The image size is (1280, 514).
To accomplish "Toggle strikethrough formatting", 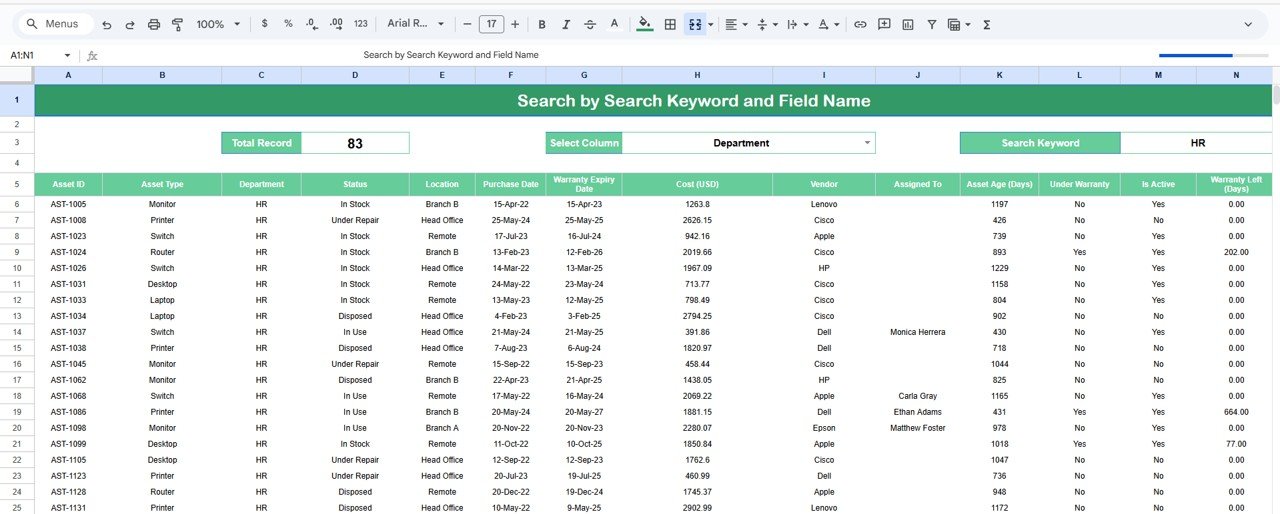I will click(590, 24).
